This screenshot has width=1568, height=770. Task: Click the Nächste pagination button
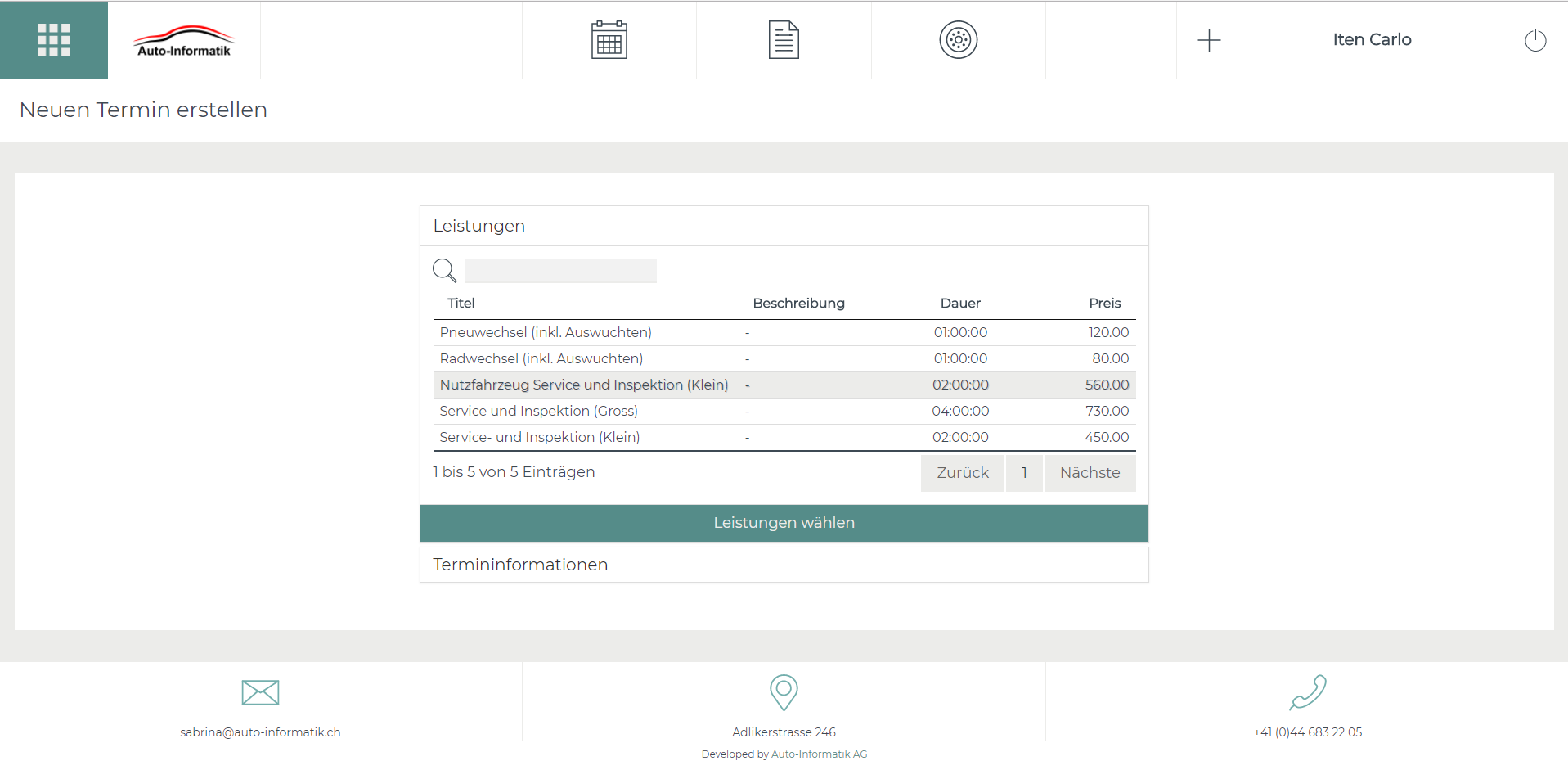click(x=1090, y=473)
